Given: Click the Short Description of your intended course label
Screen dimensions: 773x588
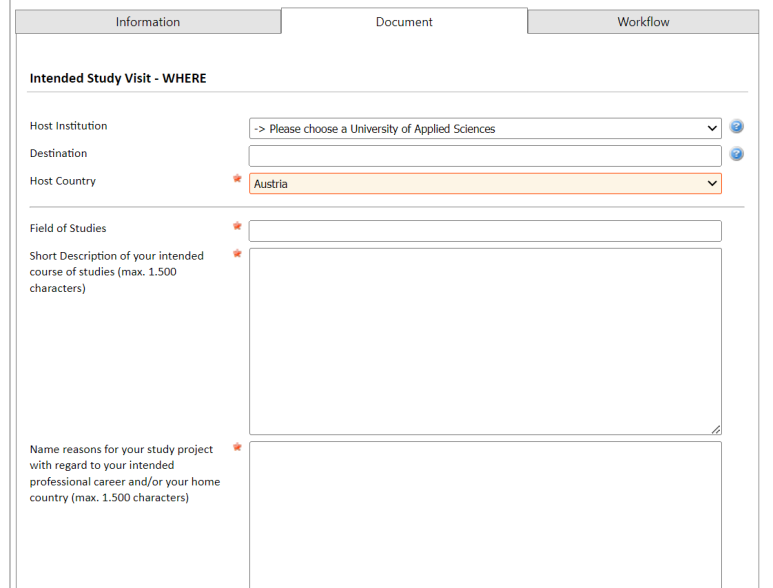Looking at the screenshot, I should click(116, 272).
